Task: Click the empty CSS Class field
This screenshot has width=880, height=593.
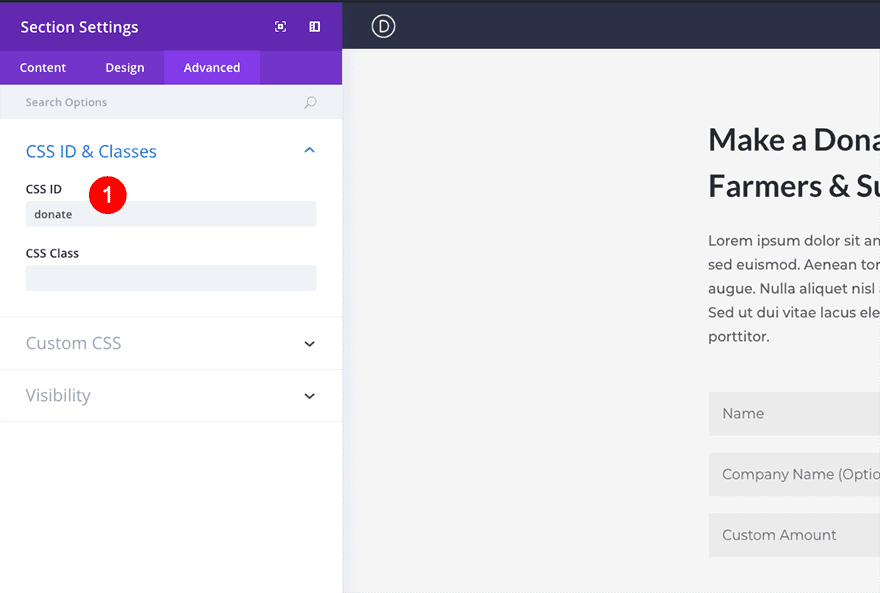Action: (x=171, y=278)
